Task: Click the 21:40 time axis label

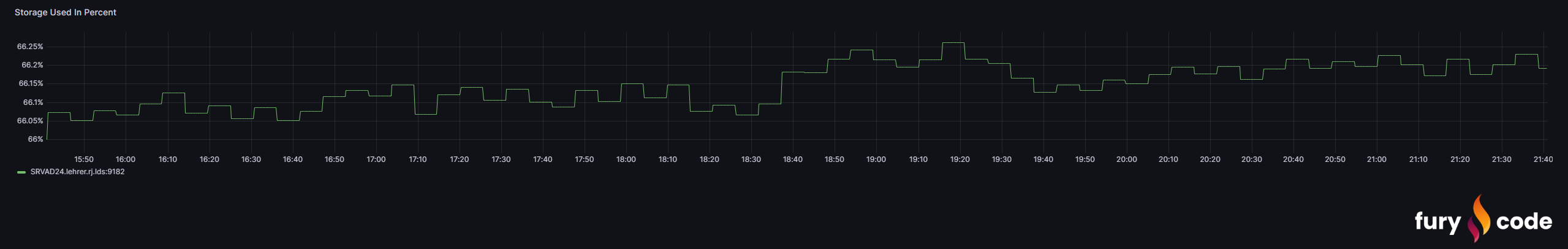Action: point(1543,159)
